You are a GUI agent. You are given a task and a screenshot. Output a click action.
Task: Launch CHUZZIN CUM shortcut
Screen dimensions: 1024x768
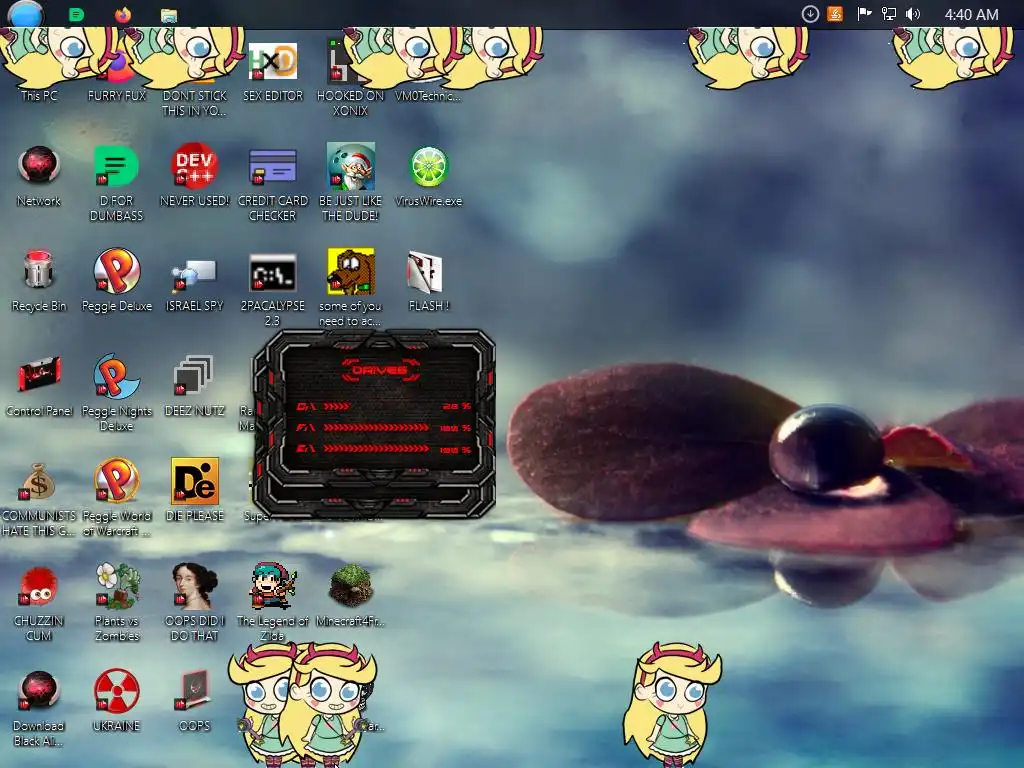(39, 604)
